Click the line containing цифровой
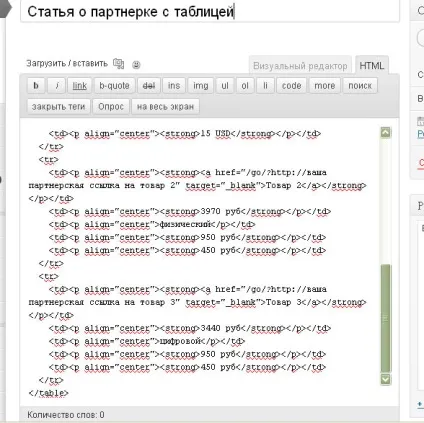 click(147, 341)
